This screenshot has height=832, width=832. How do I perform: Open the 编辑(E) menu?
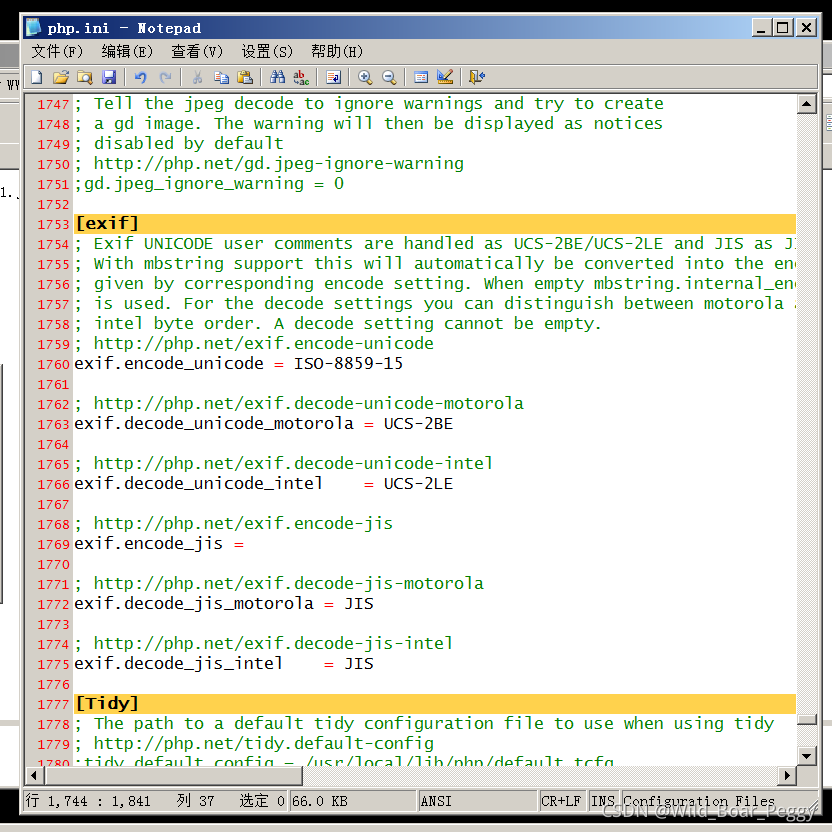pyautogui.click(x=127, y=51)
